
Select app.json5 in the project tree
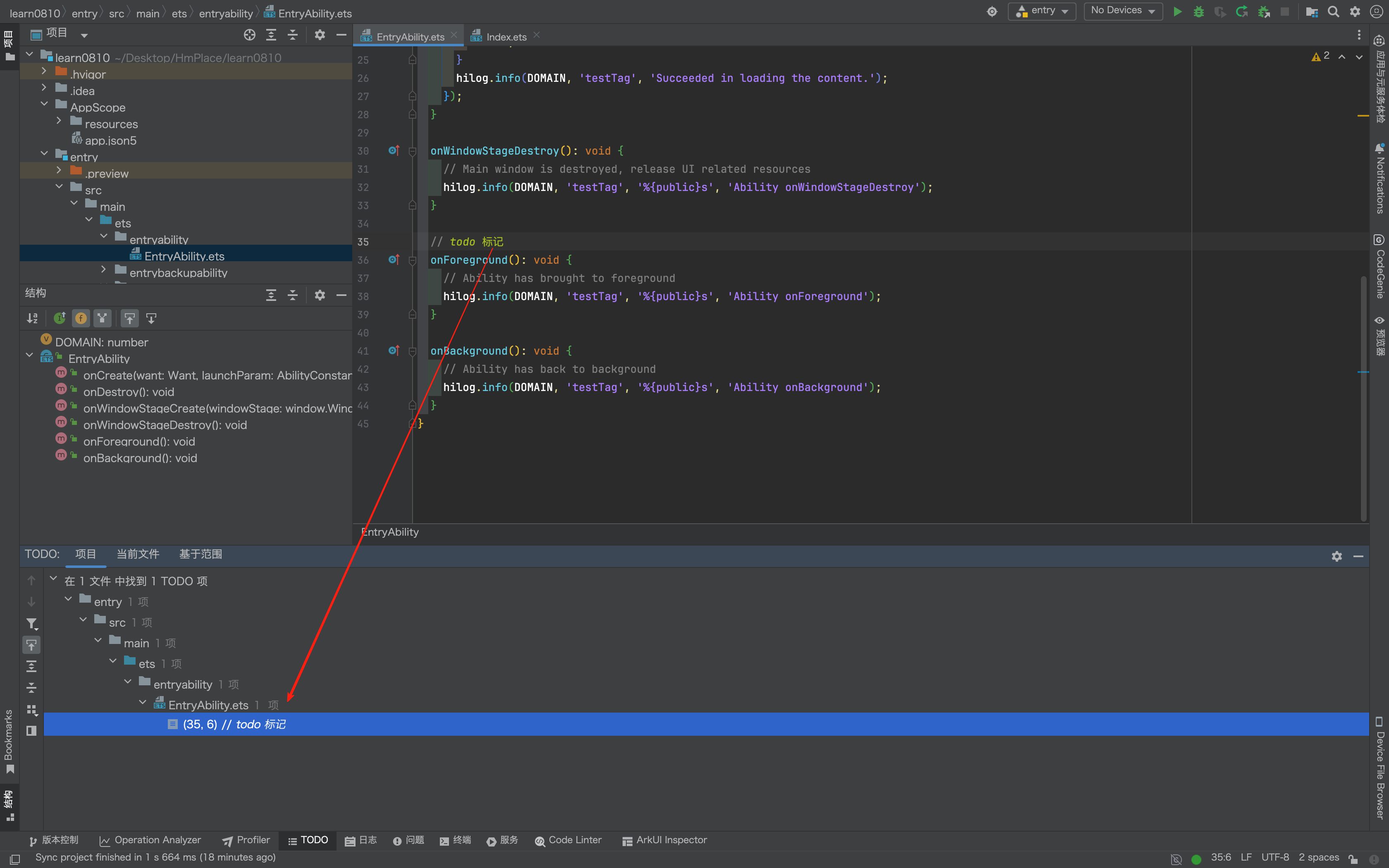click(110, 141)
